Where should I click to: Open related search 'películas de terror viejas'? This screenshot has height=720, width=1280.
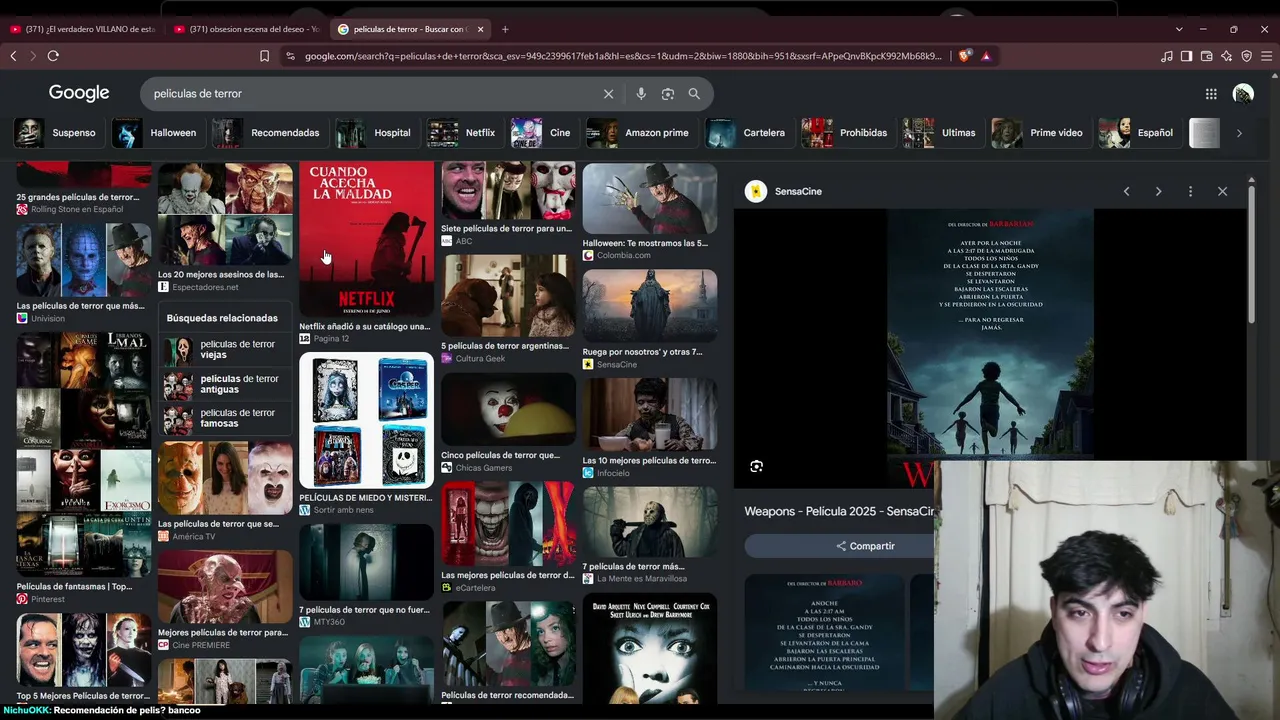pos(226,349)
